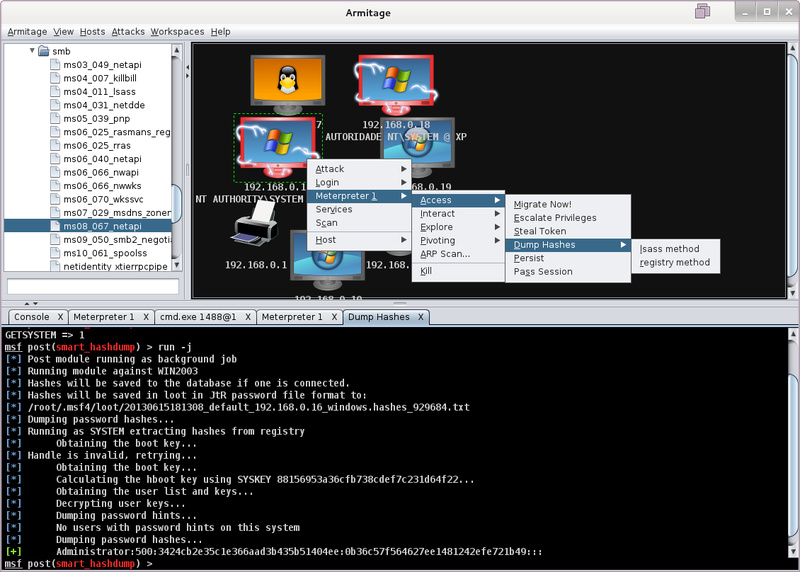
Task: Select the Linux penguin host icon
Action: pos(288,84)
